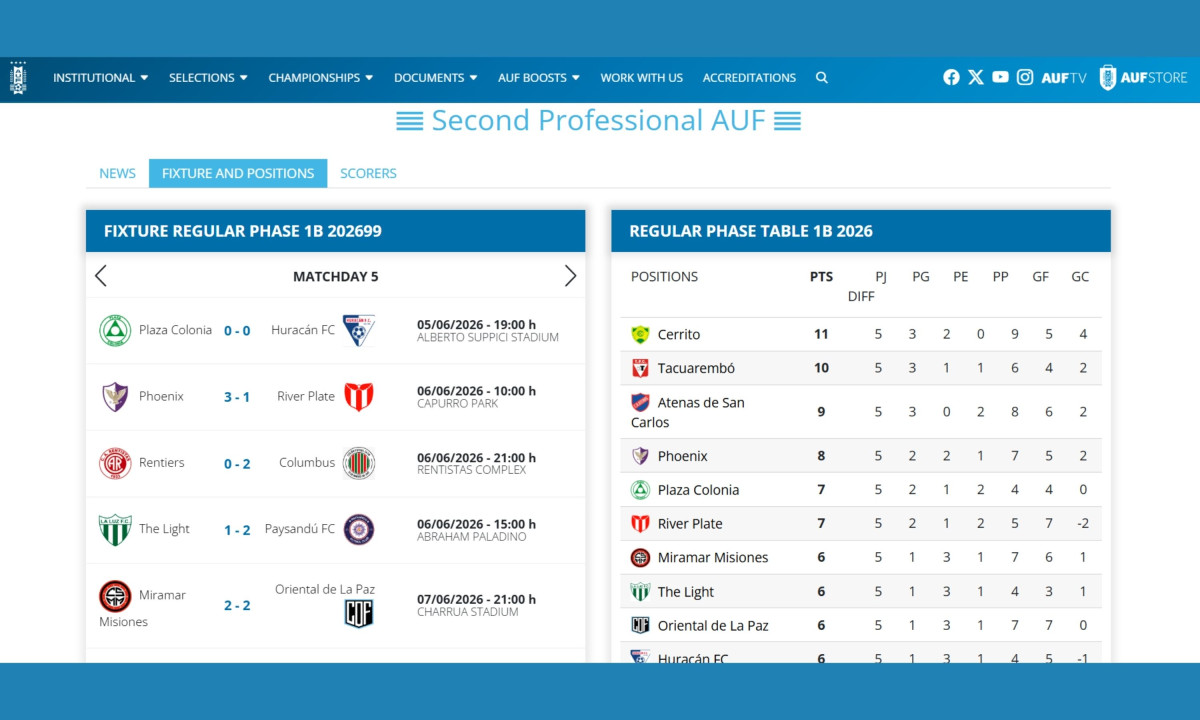This screenshot has width=1200, height=720.
Task: Click Columbus crest in fixture list
Action: pyautogui.click(x=359, y=463)
